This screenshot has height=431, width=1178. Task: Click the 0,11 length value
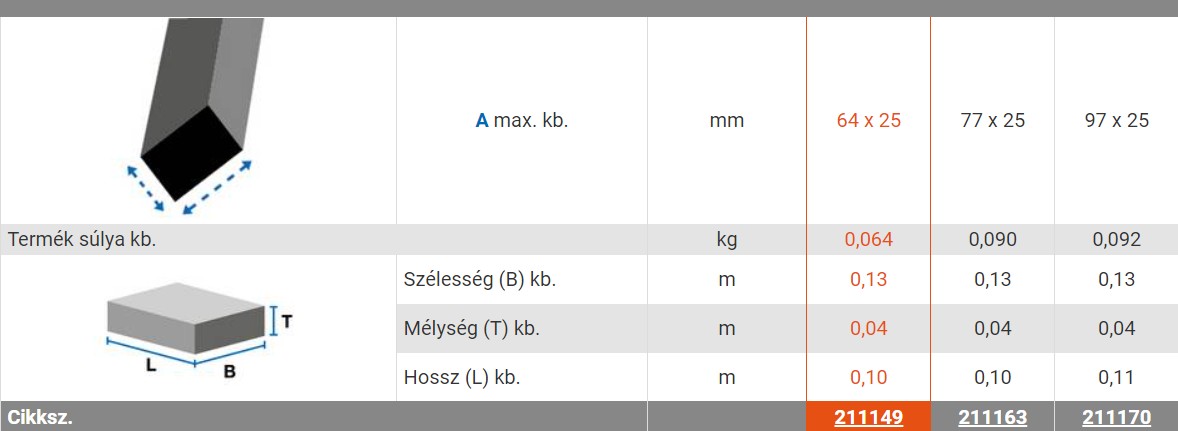pos(1116,377)
